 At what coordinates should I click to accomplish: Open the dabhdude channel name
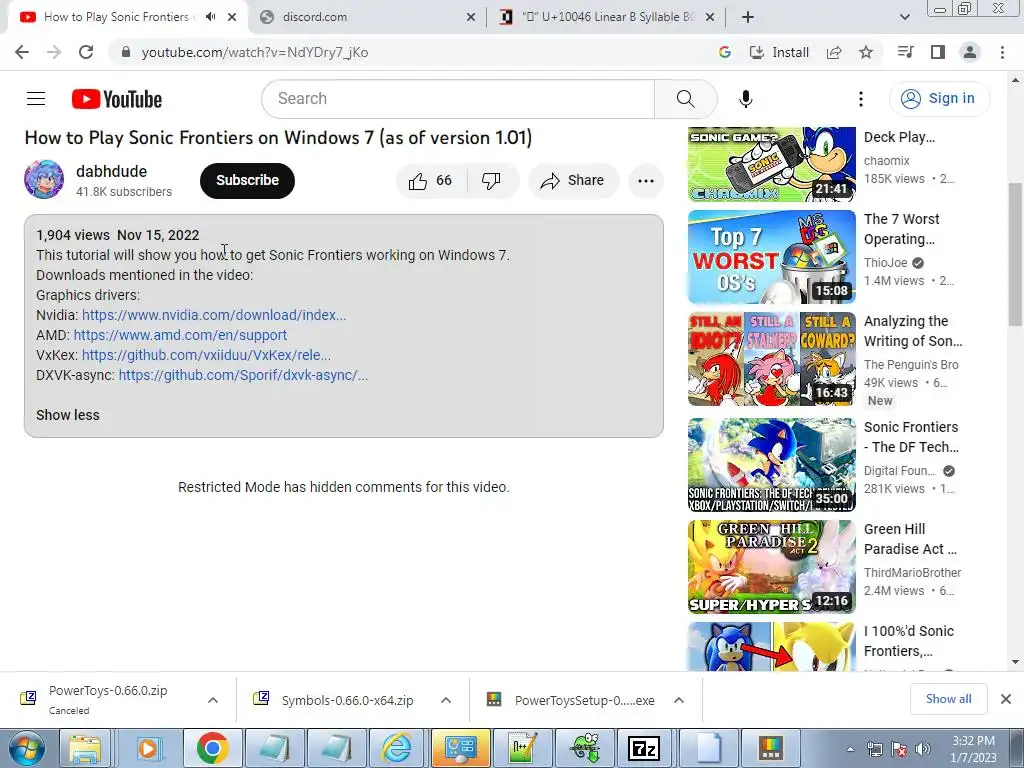112,172
